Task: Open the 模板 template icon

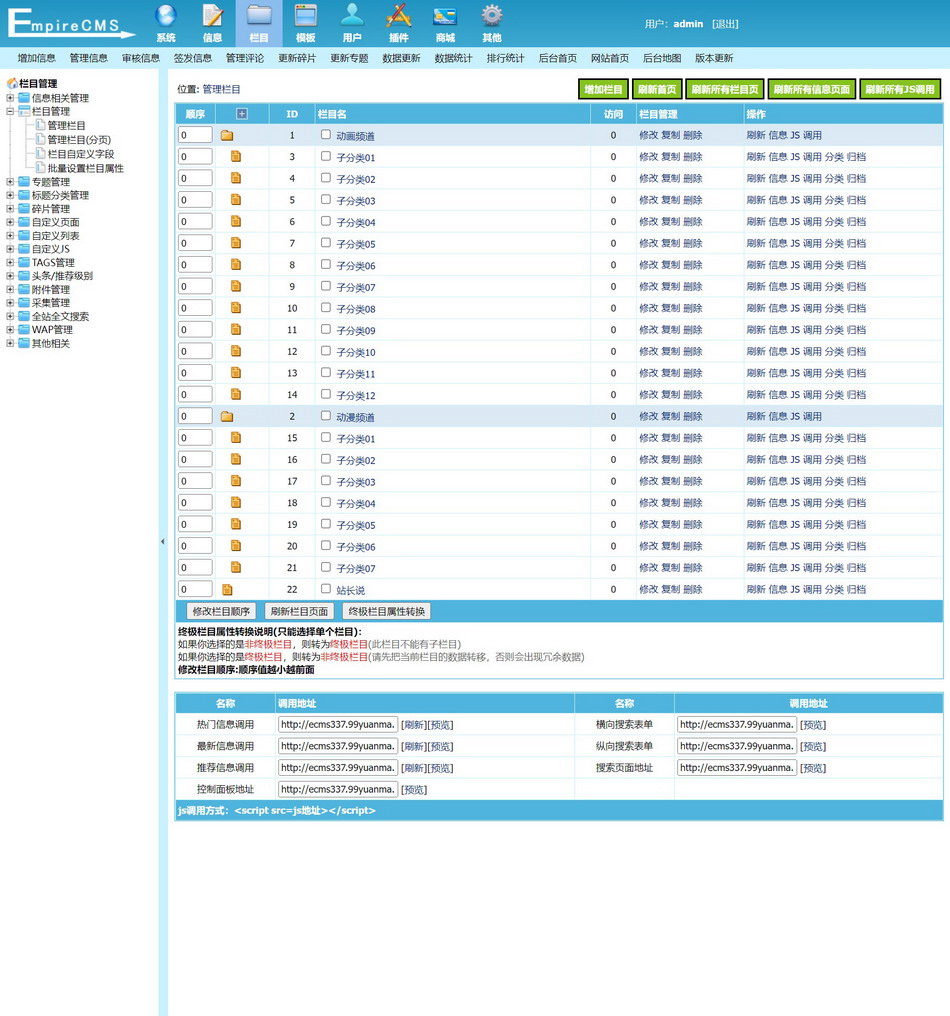Action: 306,15
